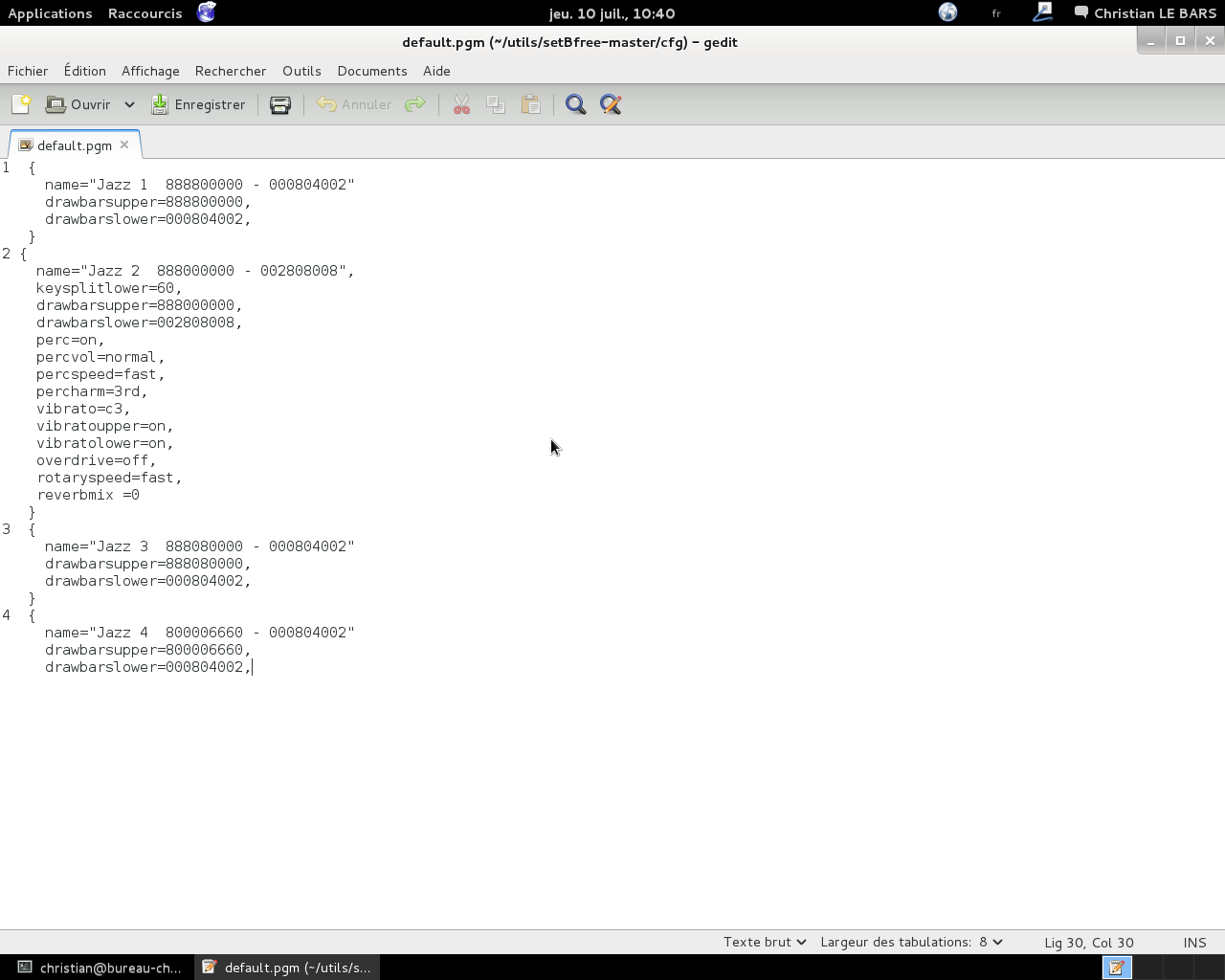The width and height of the screenshot is (1225, 980).
Task: Click the workspace switcher cell with the gedit icon
Action: [1117, 968]
